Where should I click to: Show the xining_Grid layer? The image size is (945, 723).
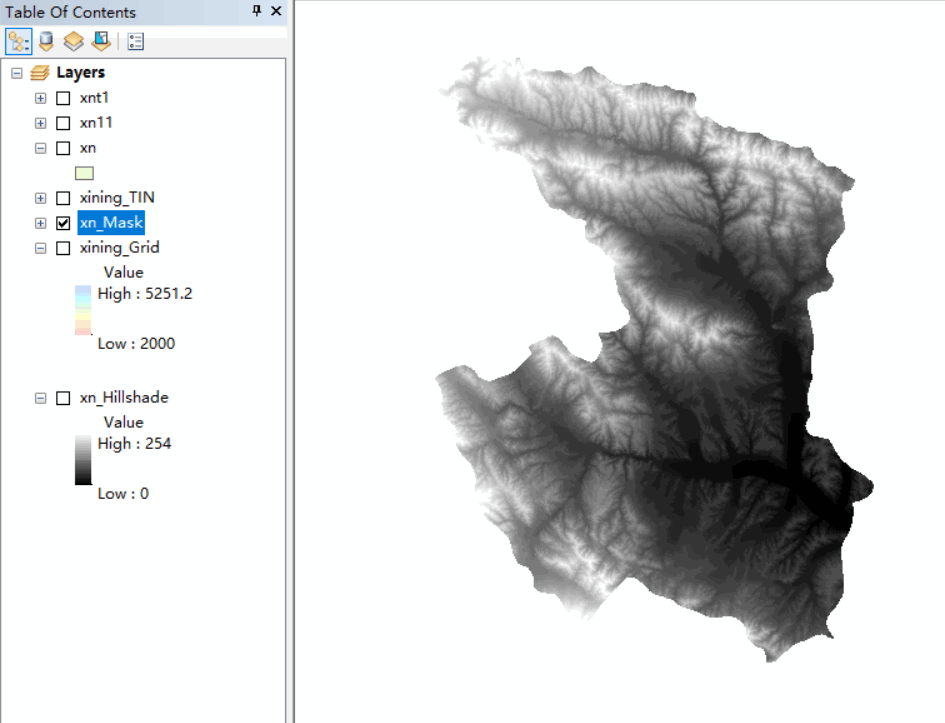coord(63,248)
